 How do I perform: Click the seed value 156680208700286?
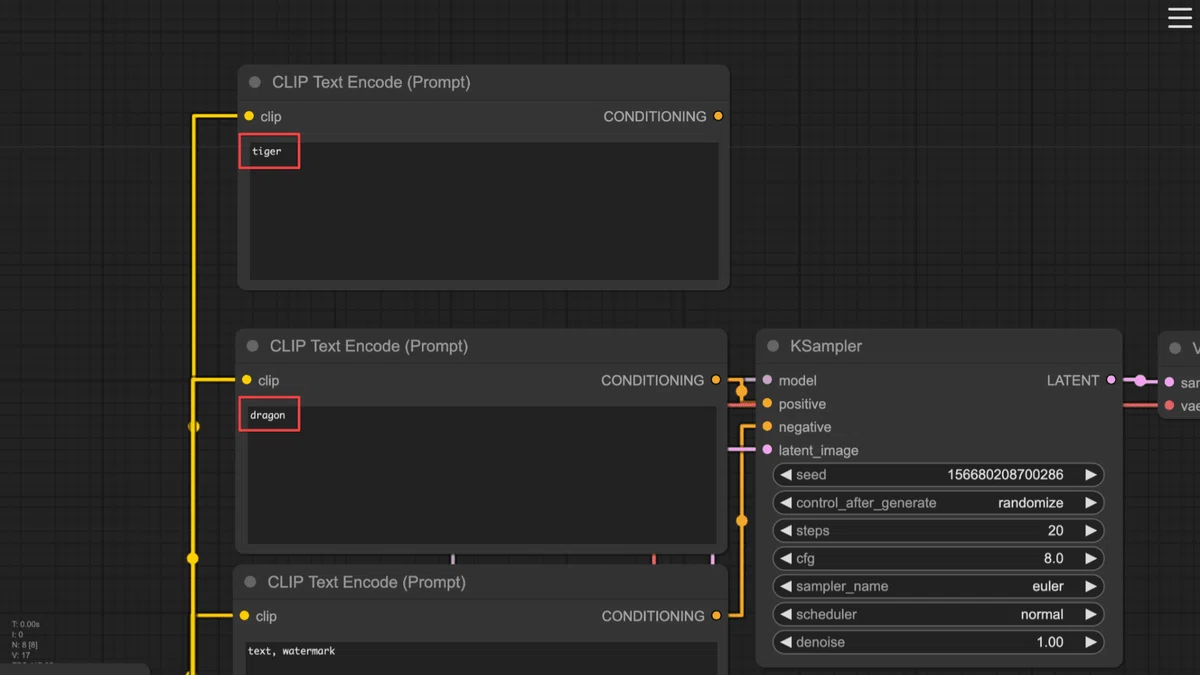(x=1005, y=475)
